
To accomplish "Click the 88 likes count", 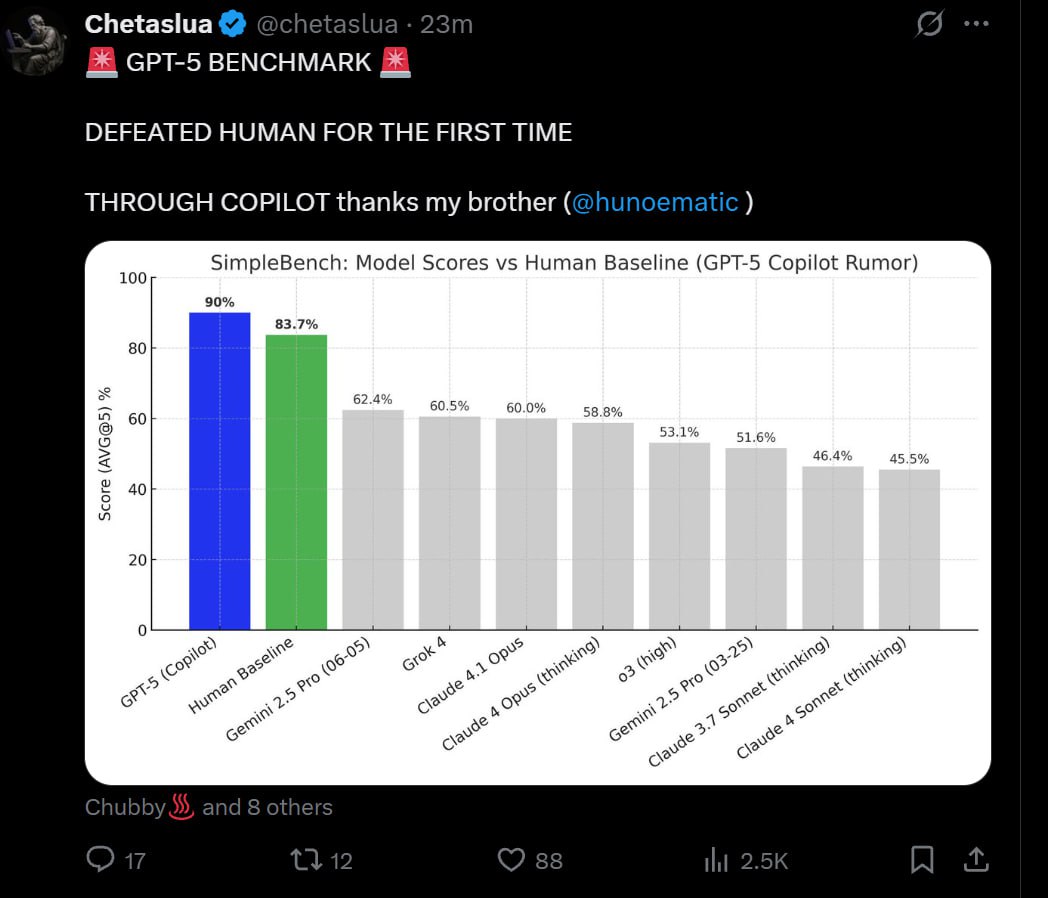I will [549, 861].
